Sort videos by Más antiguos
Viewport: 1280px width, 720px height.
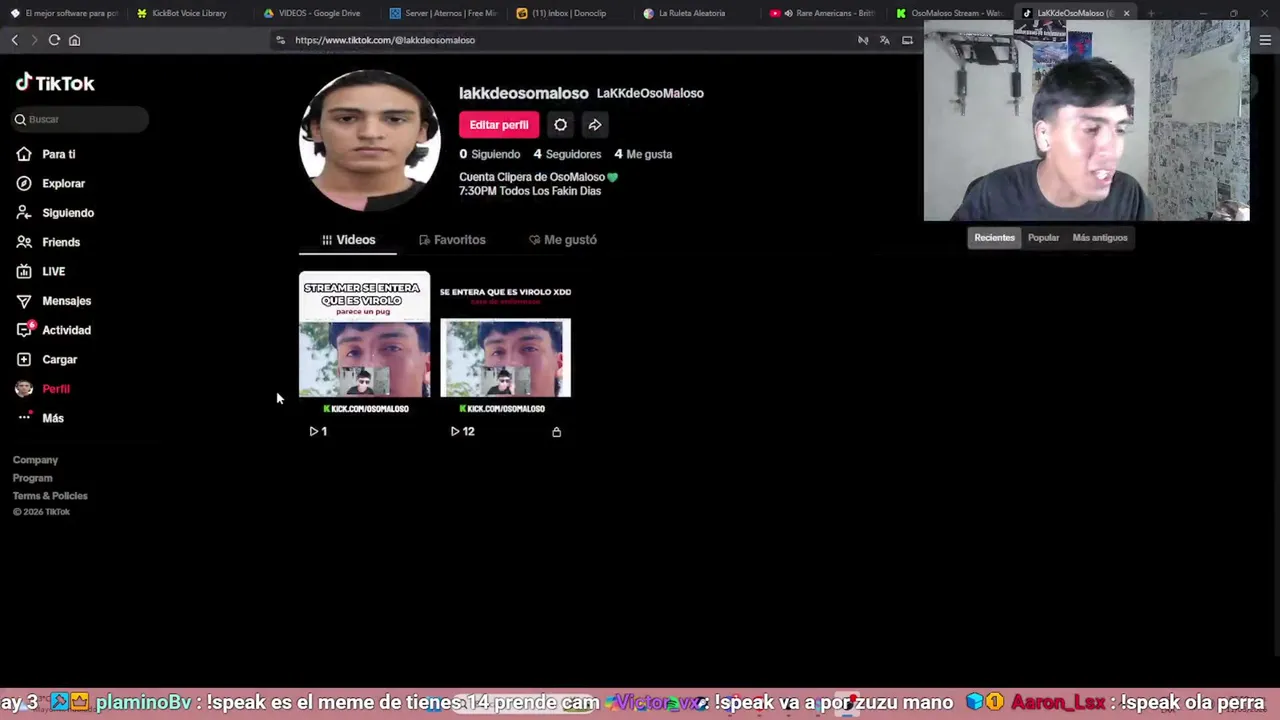tap(1099, 238)
